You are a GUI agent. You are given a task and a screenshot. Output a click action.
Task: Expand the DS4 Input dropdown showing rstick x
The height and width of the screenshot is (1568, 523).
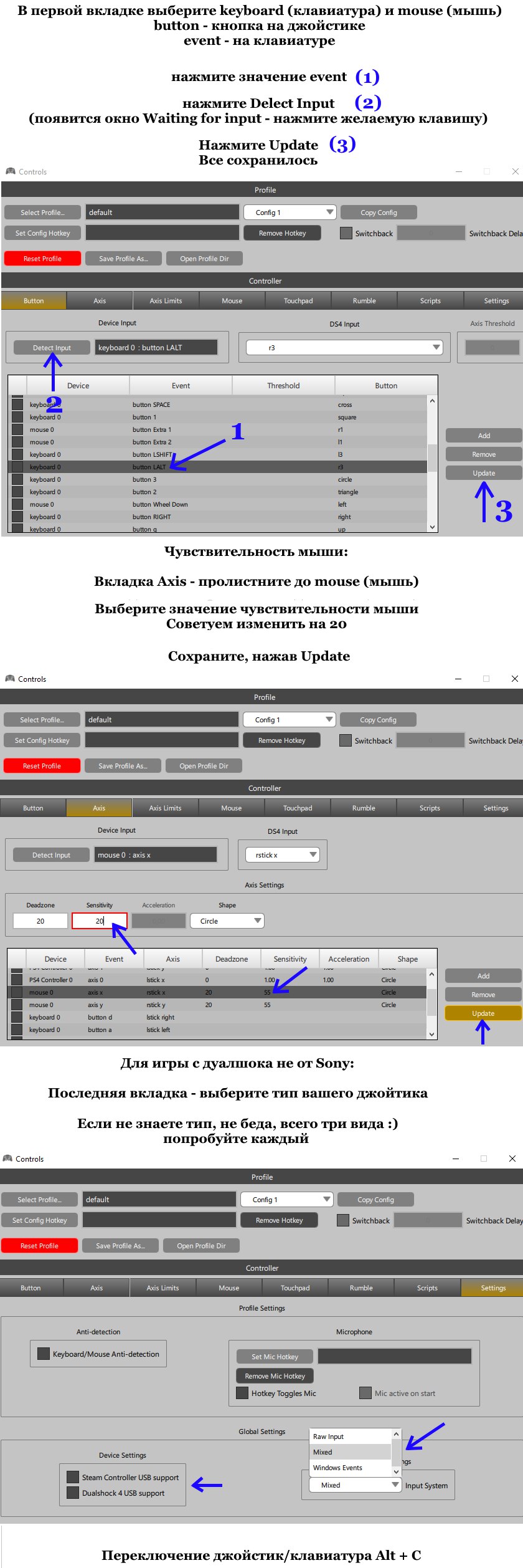coord(283,855)
